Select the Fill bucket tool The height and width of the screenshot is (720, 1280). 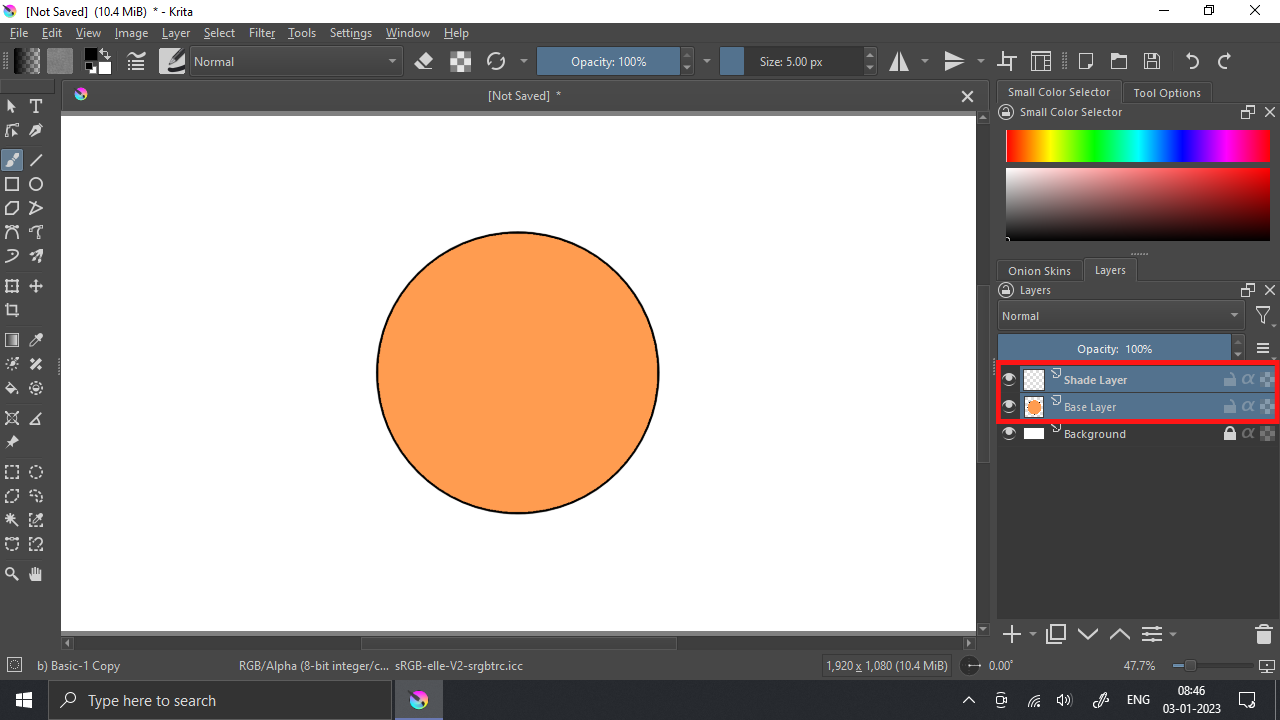point(12,388)
